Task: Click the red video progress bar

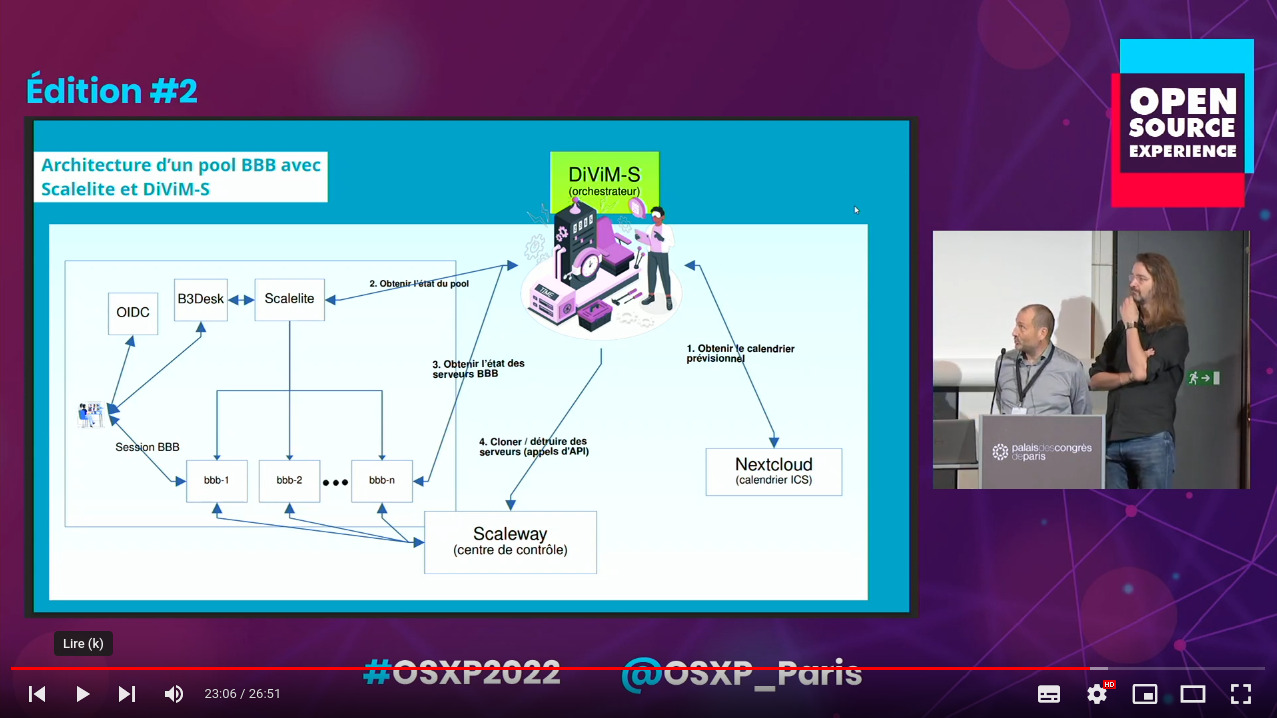Action: (x=550, y=668)
